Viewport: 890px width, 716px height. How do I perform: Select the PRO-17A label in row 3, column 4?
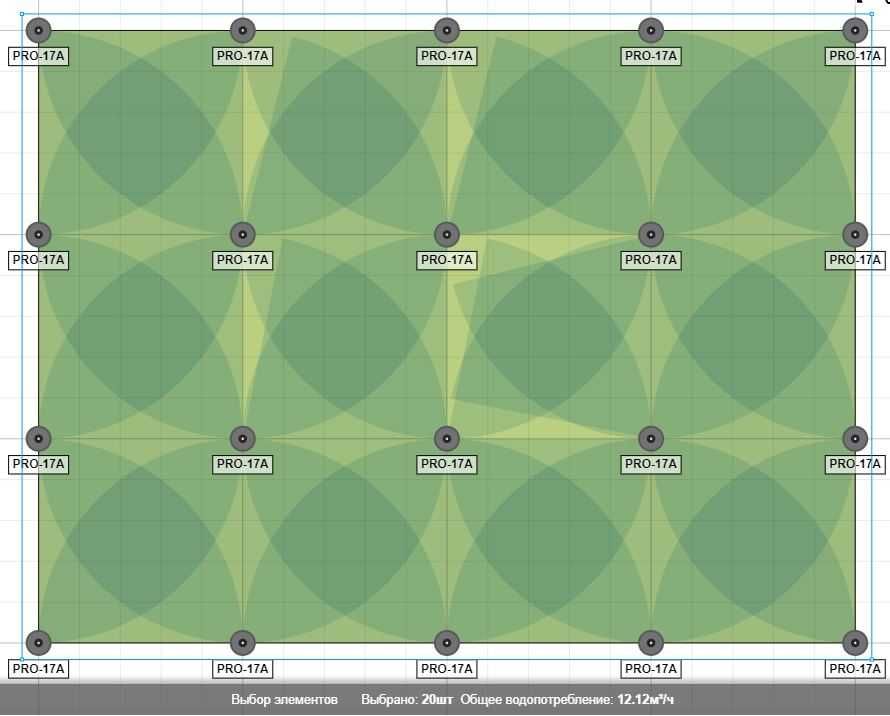651,464
